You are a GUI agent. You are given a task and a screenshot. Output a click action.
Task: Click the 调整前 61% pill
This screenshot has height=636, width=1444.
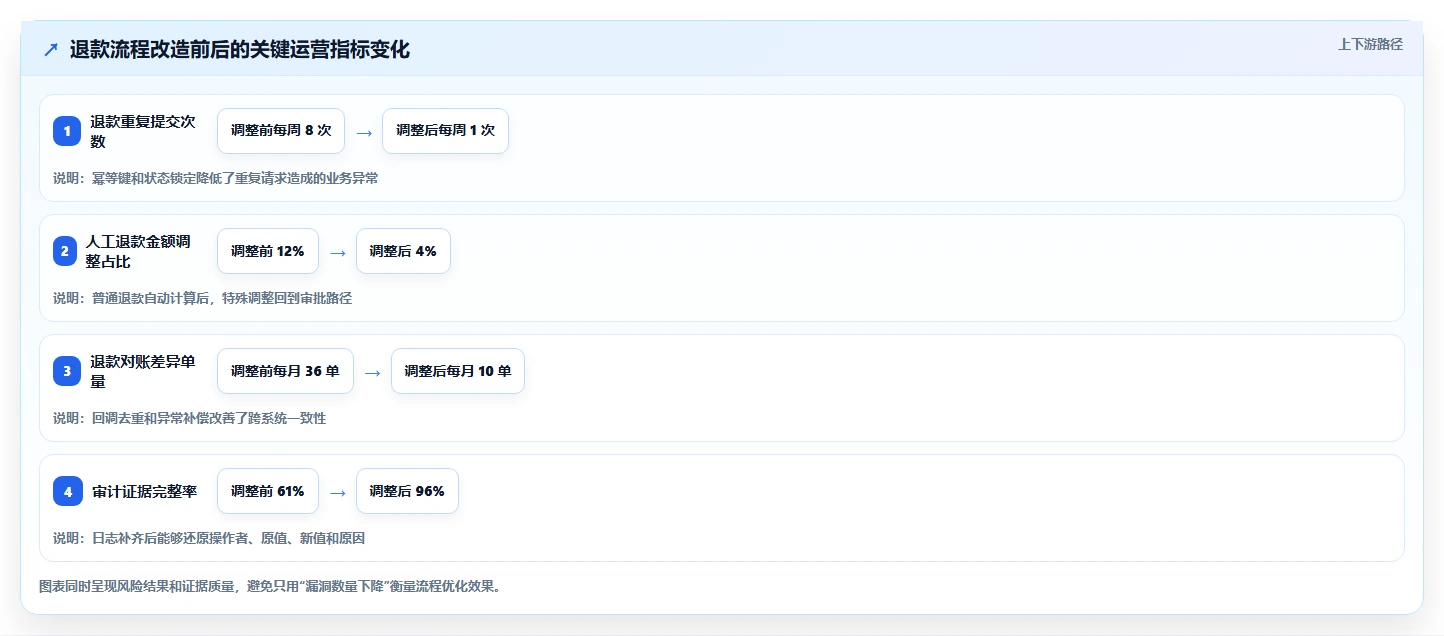click(268, 491)
